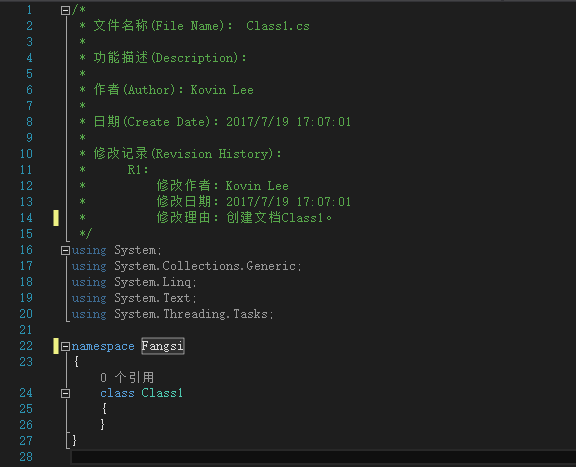Click line number 14 in the margin

[26, 218]
